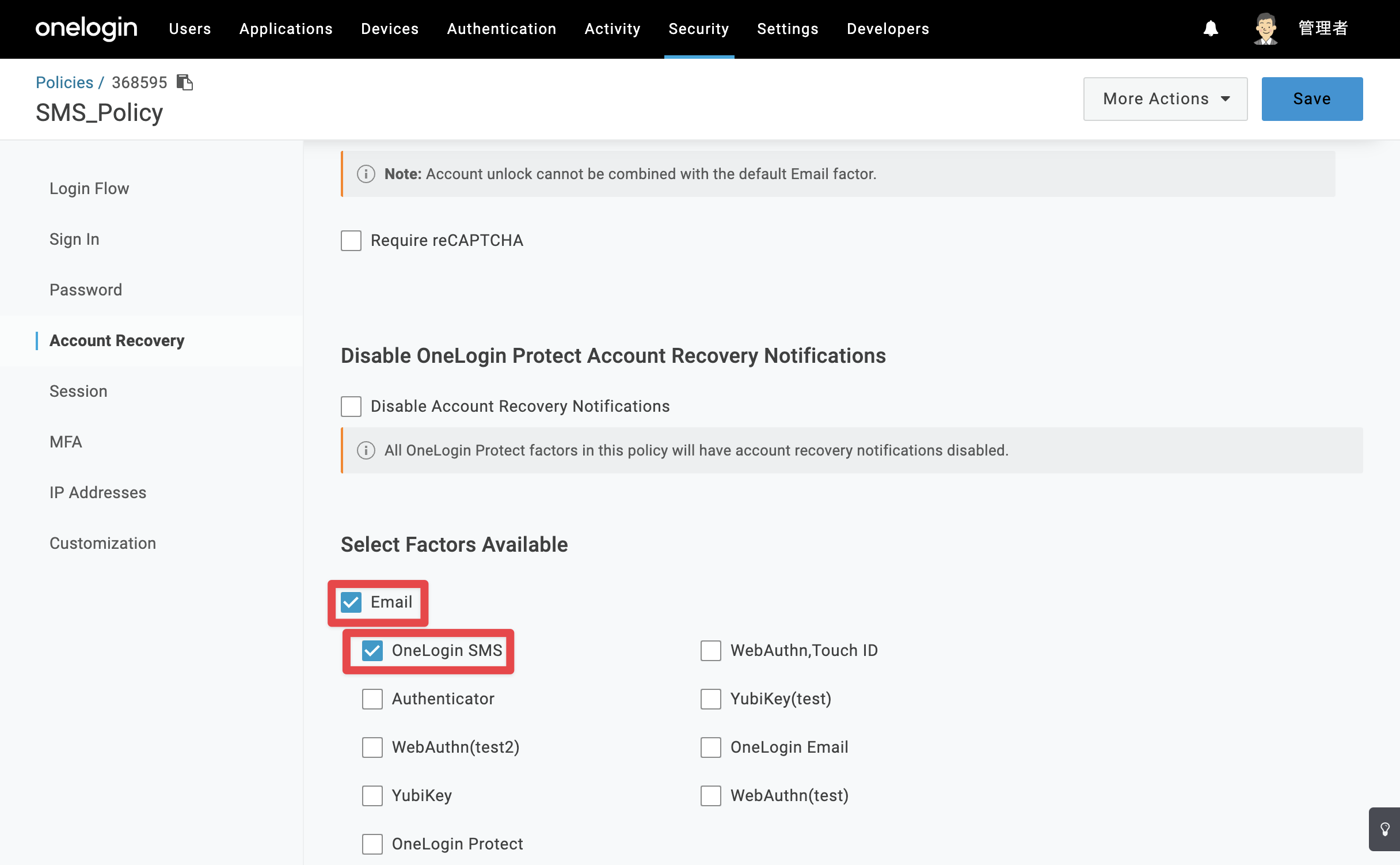Enable the Authenticator factor checkbox
Viewport: 1400px width, 865px height.
[372, 699]
